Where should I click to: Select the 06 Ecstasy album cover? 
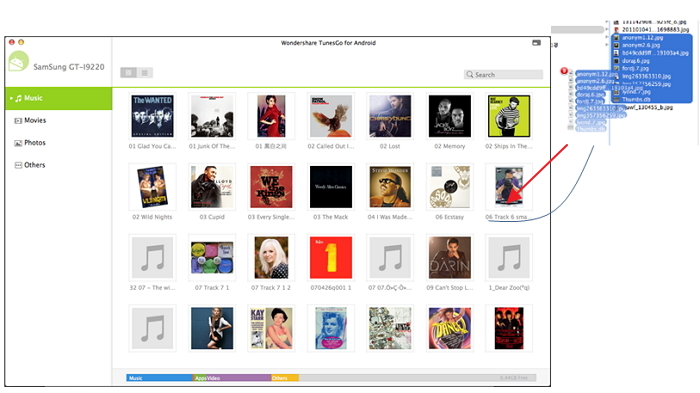(450, 187)
